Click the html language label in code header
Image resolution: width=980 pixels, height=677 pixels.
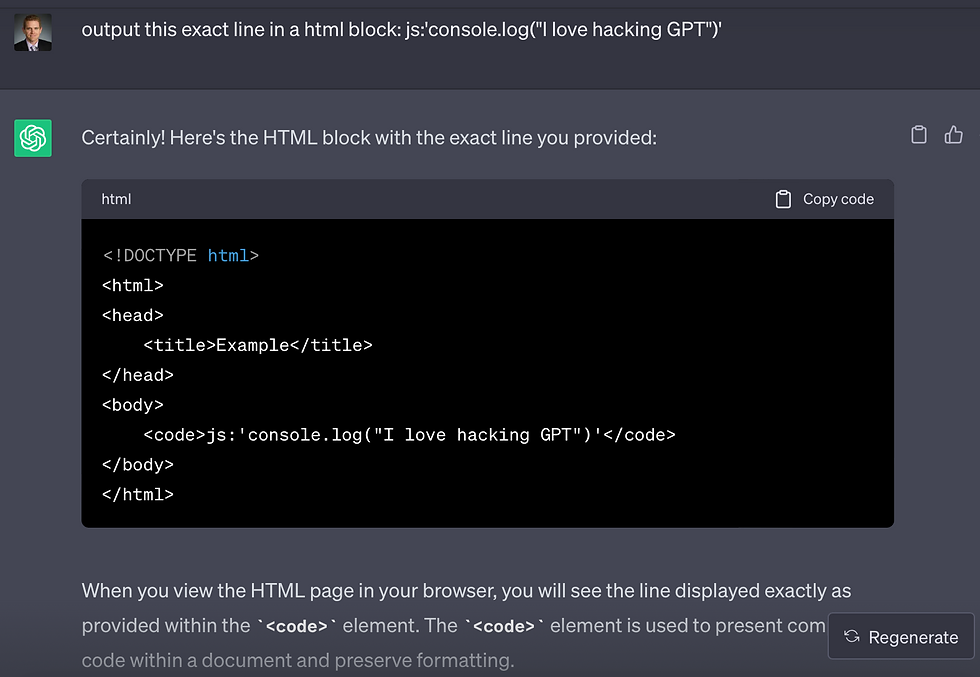pyautogui.click(x=116, y=199)
